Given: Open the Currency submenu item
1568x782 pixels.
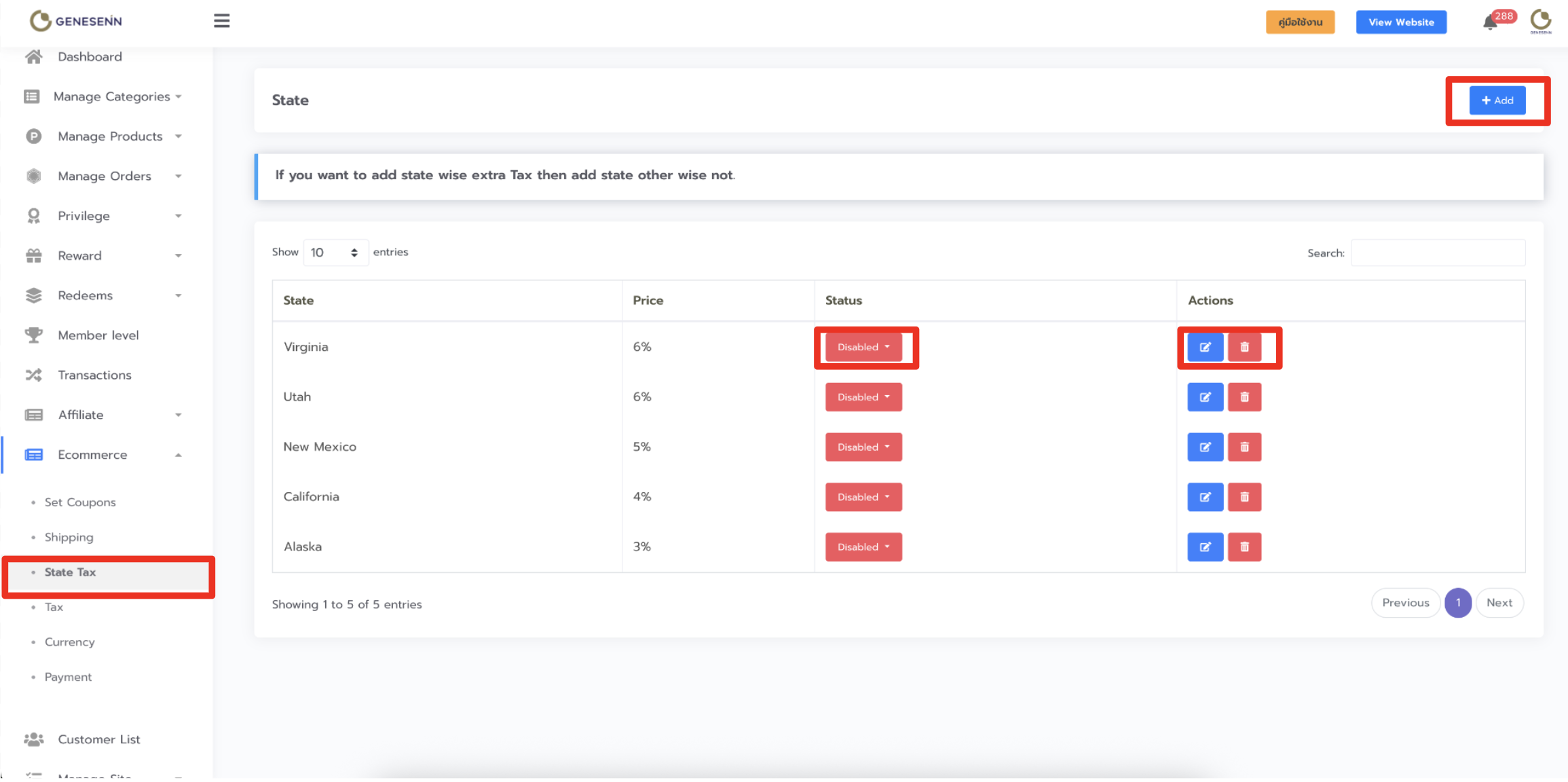Looking at the screenshot, I should tap(69, 642).
